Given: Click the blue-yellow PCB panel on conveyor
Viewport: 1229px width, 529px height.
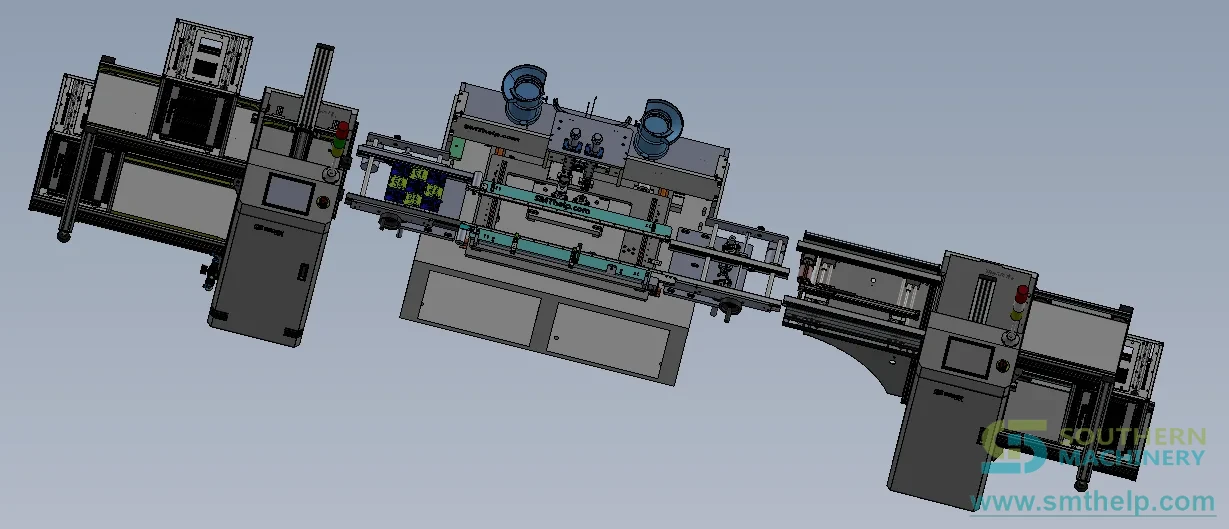Looking at the screenshot, I should [x=415, y=187].
